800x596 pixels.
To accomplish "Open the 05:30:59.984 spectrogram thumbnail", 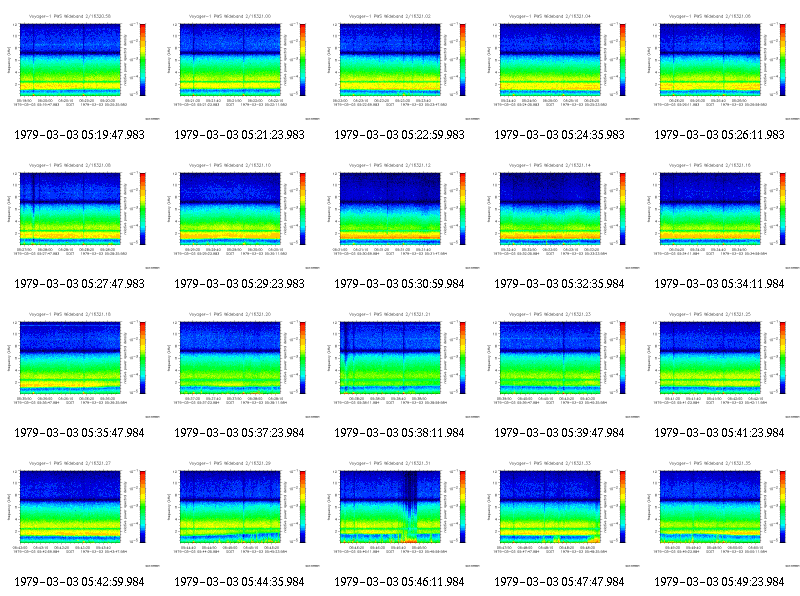I will point(401,214).
